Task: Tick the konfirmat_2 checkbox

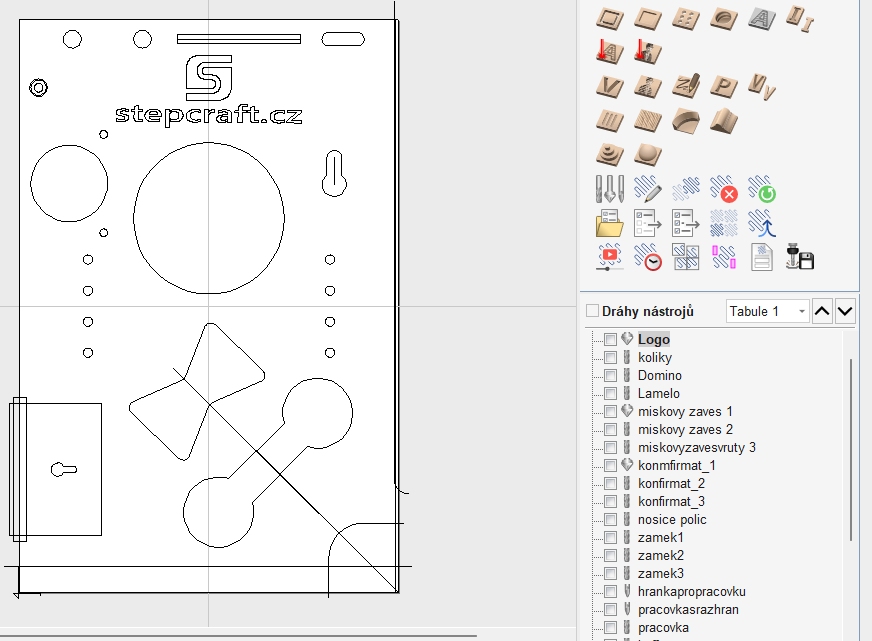Action: [x=611, y=484]
